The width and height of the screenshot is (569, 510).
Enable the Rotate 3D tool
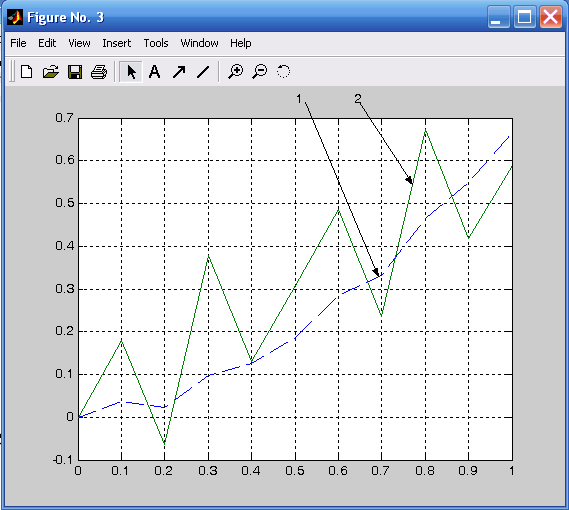pyautogui.click(x=283, y=71)
